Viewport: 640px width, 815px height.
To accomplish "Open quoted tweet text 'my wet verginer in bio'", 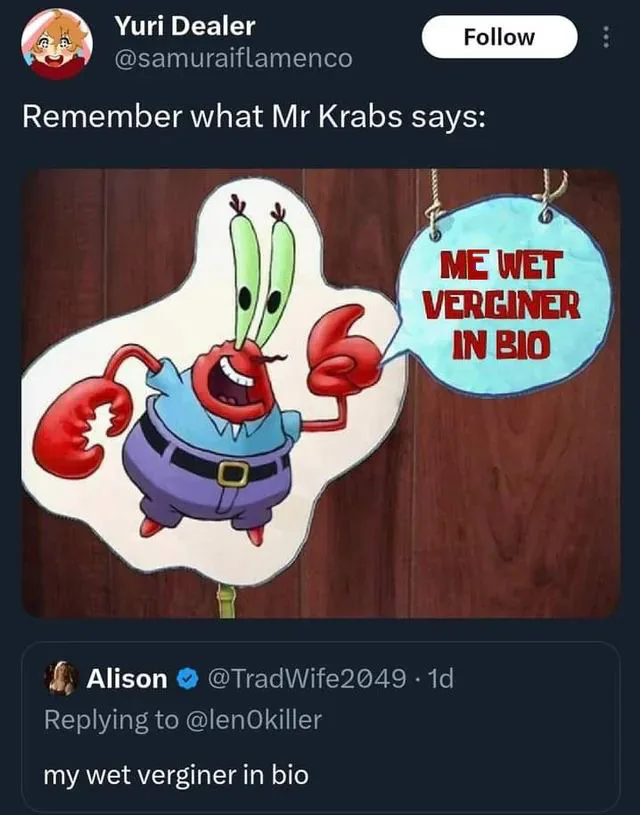I will (x=176, y=775).
